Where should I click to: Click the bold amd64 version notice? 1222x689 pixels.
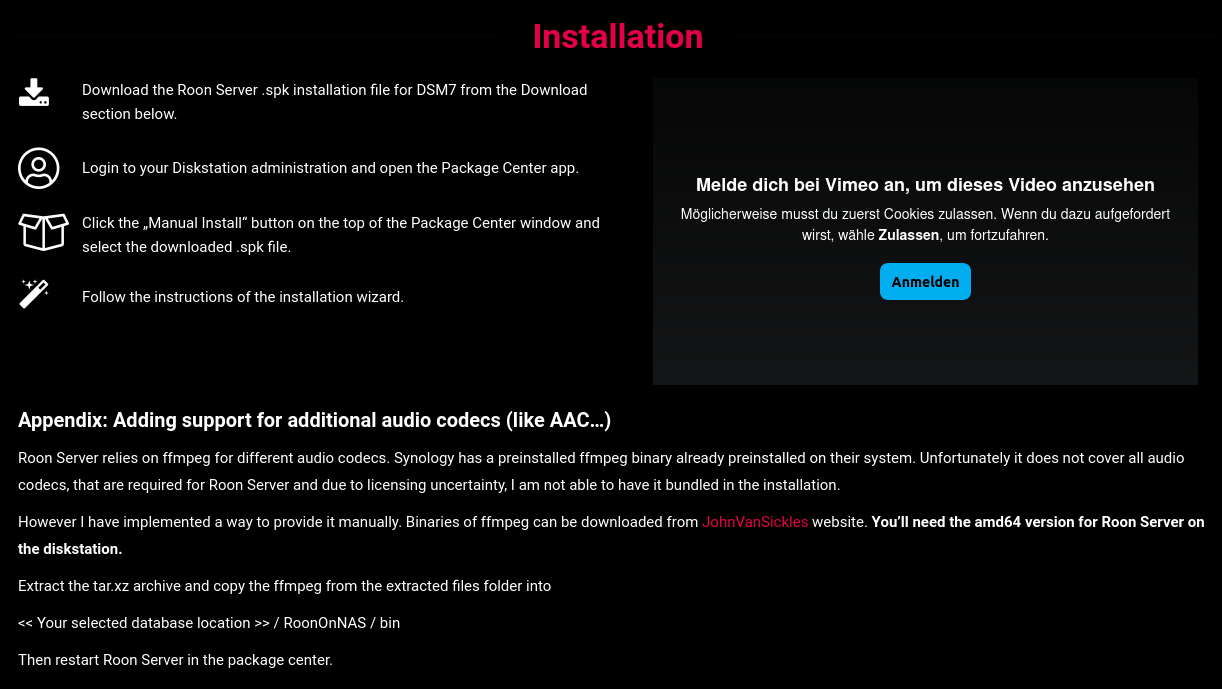point(1037,522)
